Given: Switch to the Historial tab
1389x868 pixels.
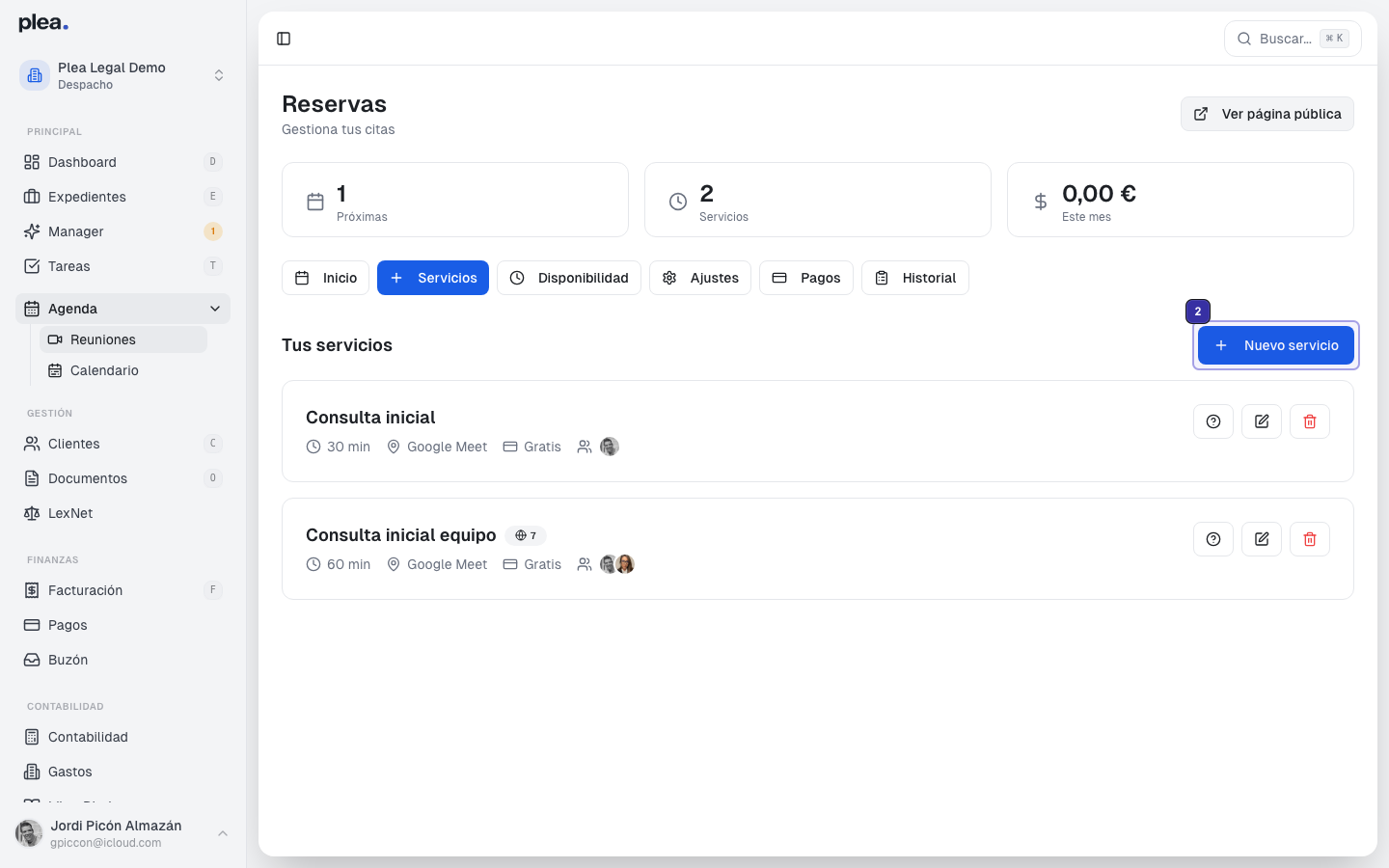Looking at the screenshot, I should click(914, 278).
